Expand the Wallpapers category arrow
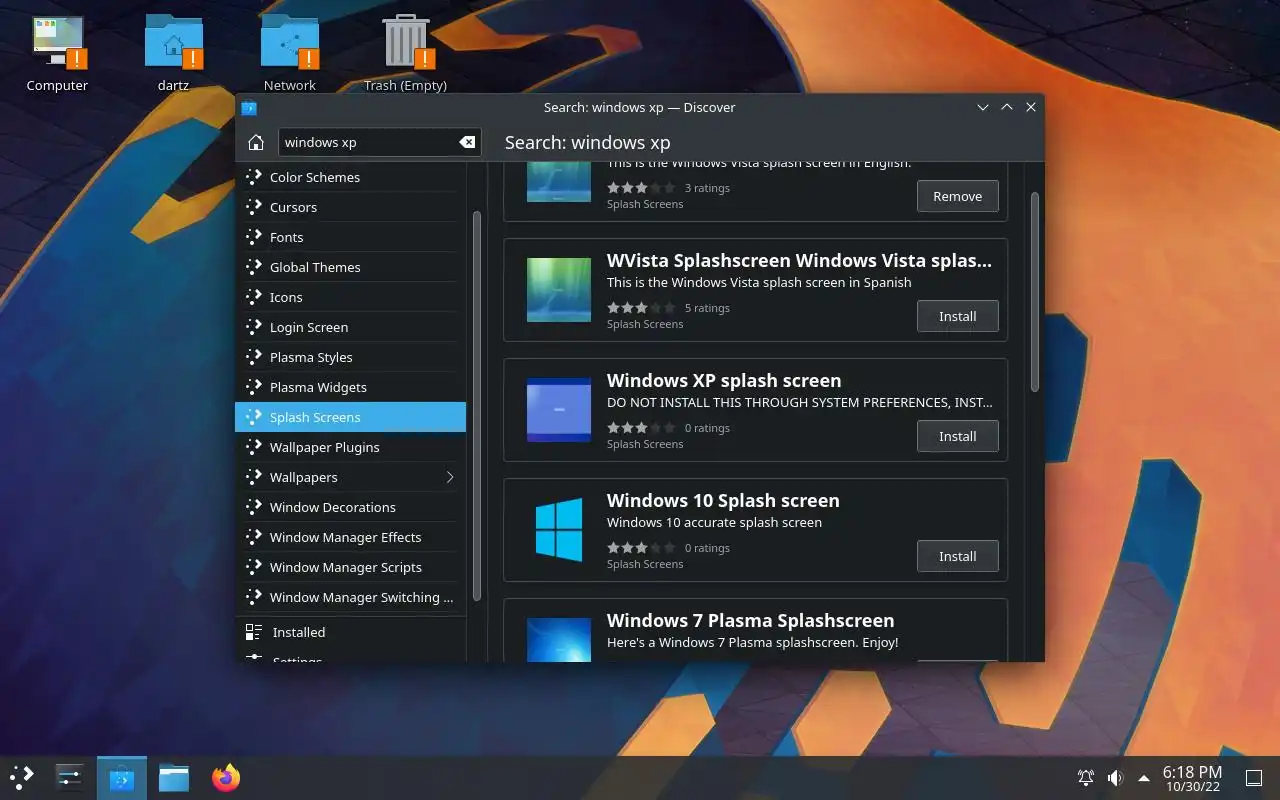This screenshot has height=800, width=1280. click(450, 477)
